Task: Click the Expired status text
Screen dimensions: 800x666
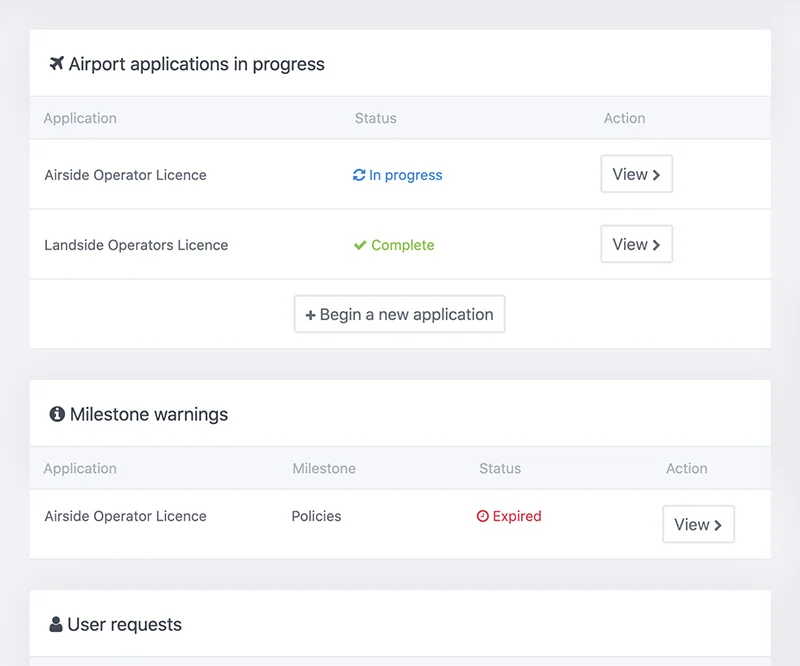Action: click(x=518, y=516)
